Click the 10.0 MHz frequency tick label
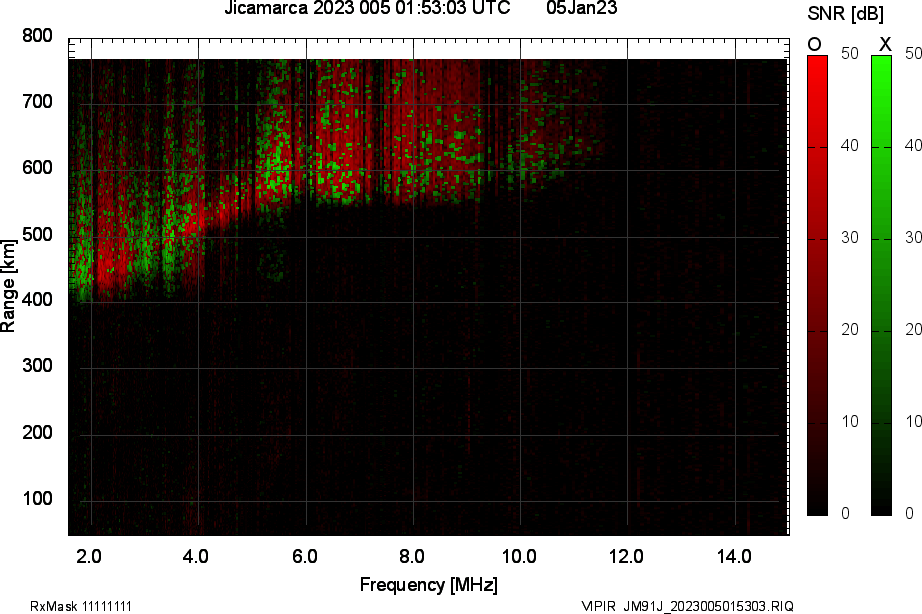Viewport: 922px width, 614px height. point(519,556)
